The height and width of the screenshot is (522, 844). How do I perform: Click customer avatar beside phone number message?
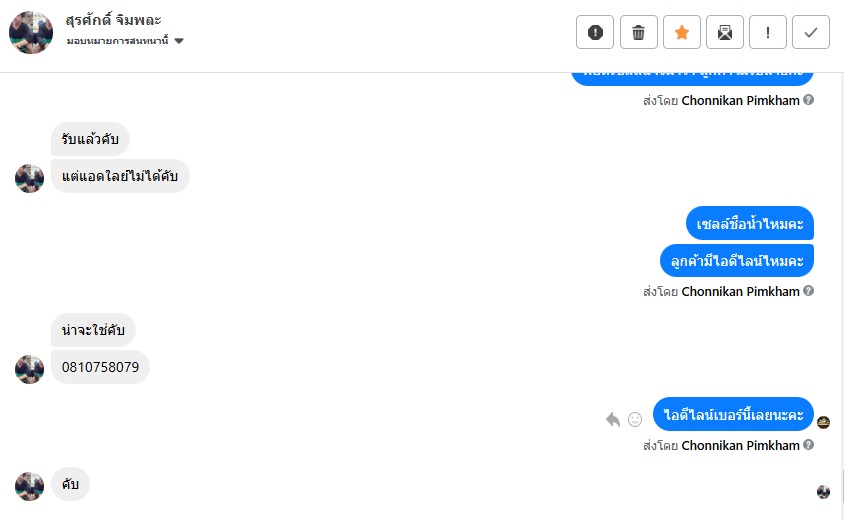[x=29, y=369]
